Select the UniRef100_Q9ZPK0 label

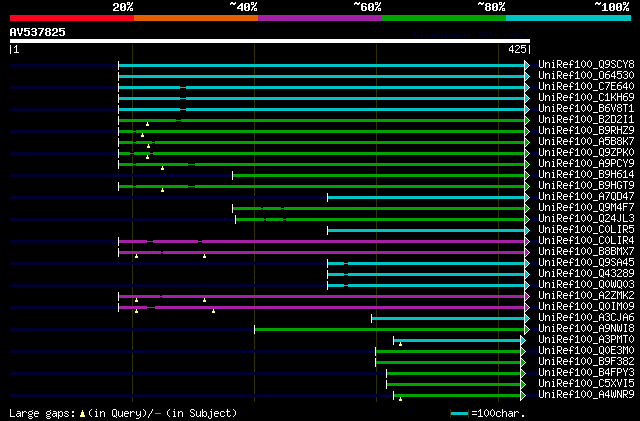coord(586,152)
